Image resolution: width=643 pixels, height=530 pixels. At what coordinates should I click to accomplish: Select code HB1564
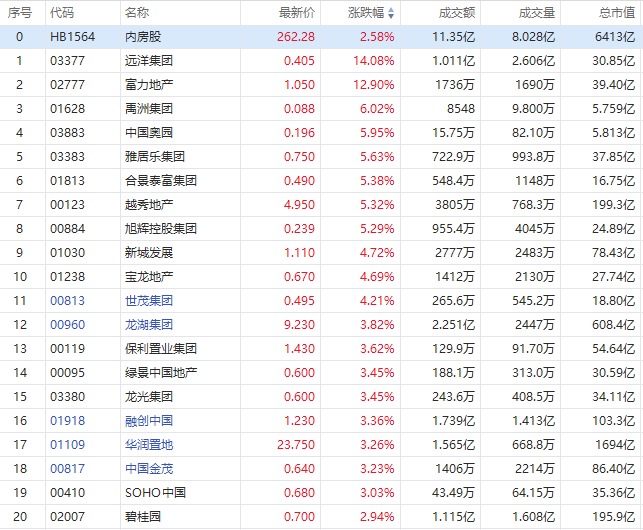(x=73, y=37)
